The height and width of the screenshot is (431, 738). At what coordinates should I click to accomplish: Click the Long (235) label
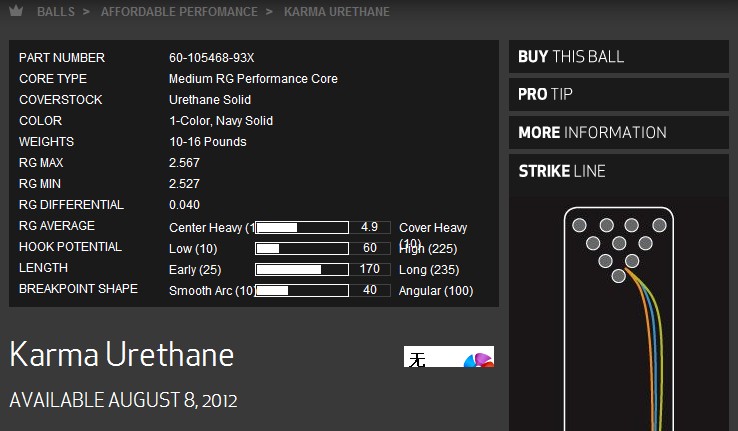click(x=429, y=270)
